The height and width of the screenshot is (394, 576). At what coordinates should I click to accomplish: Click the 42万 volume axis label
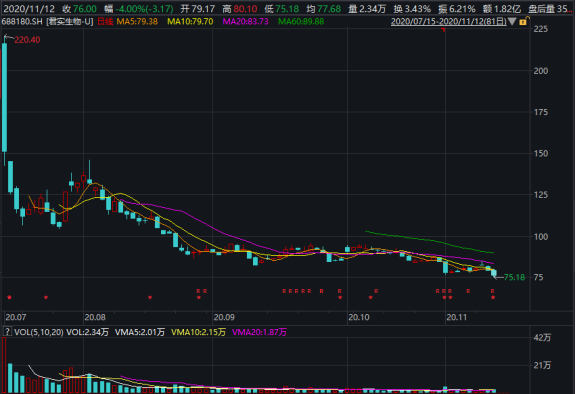click(x=542, y=337)
